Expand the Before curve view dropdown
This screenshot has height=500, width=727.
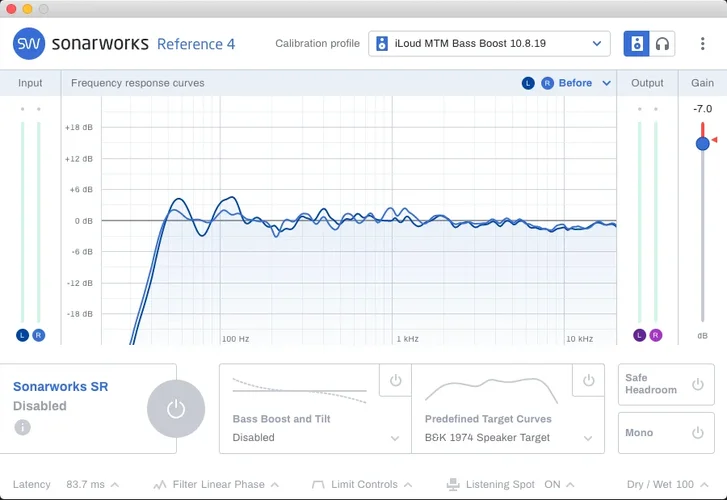(x=606, y=83)
